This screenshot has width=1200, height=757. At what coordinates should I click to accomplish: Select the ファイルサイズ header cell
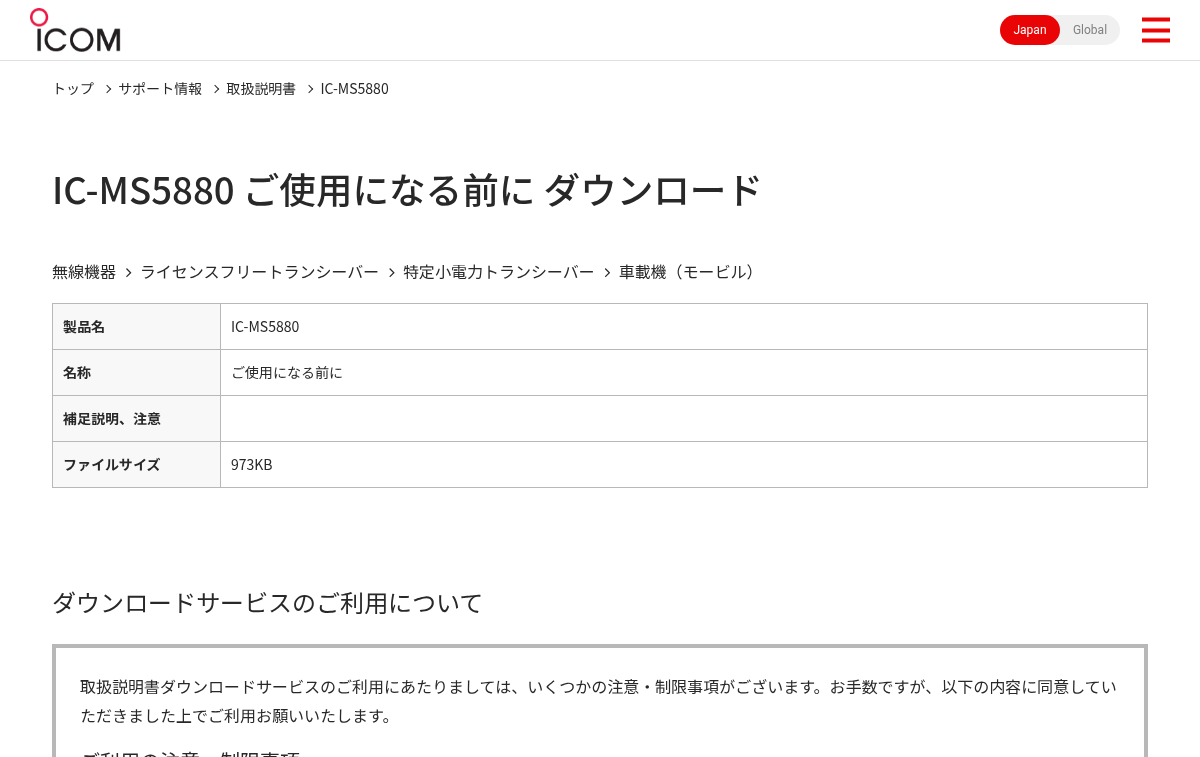pyautogui.click(x=136, y=465)
